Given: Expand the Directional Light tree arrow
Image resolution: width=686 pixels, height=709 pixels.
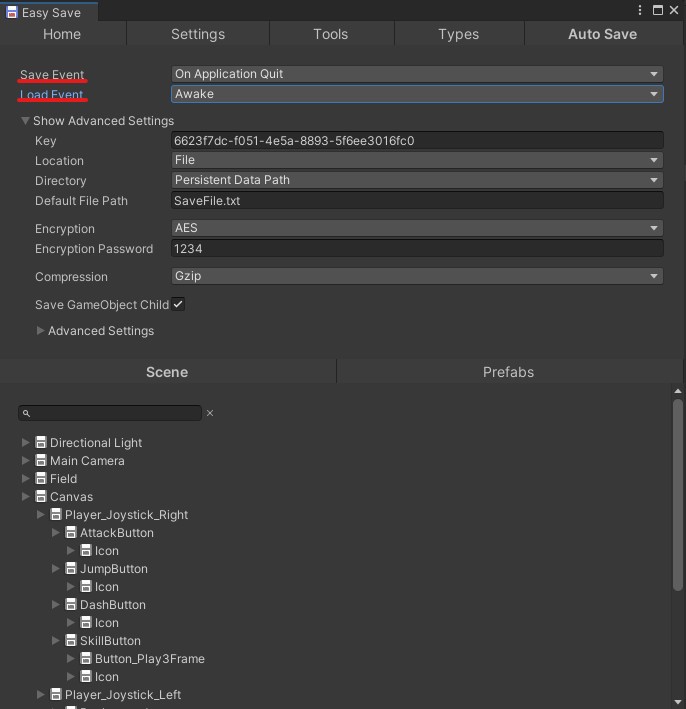Looking at the screenshot, I should [25, 442].
